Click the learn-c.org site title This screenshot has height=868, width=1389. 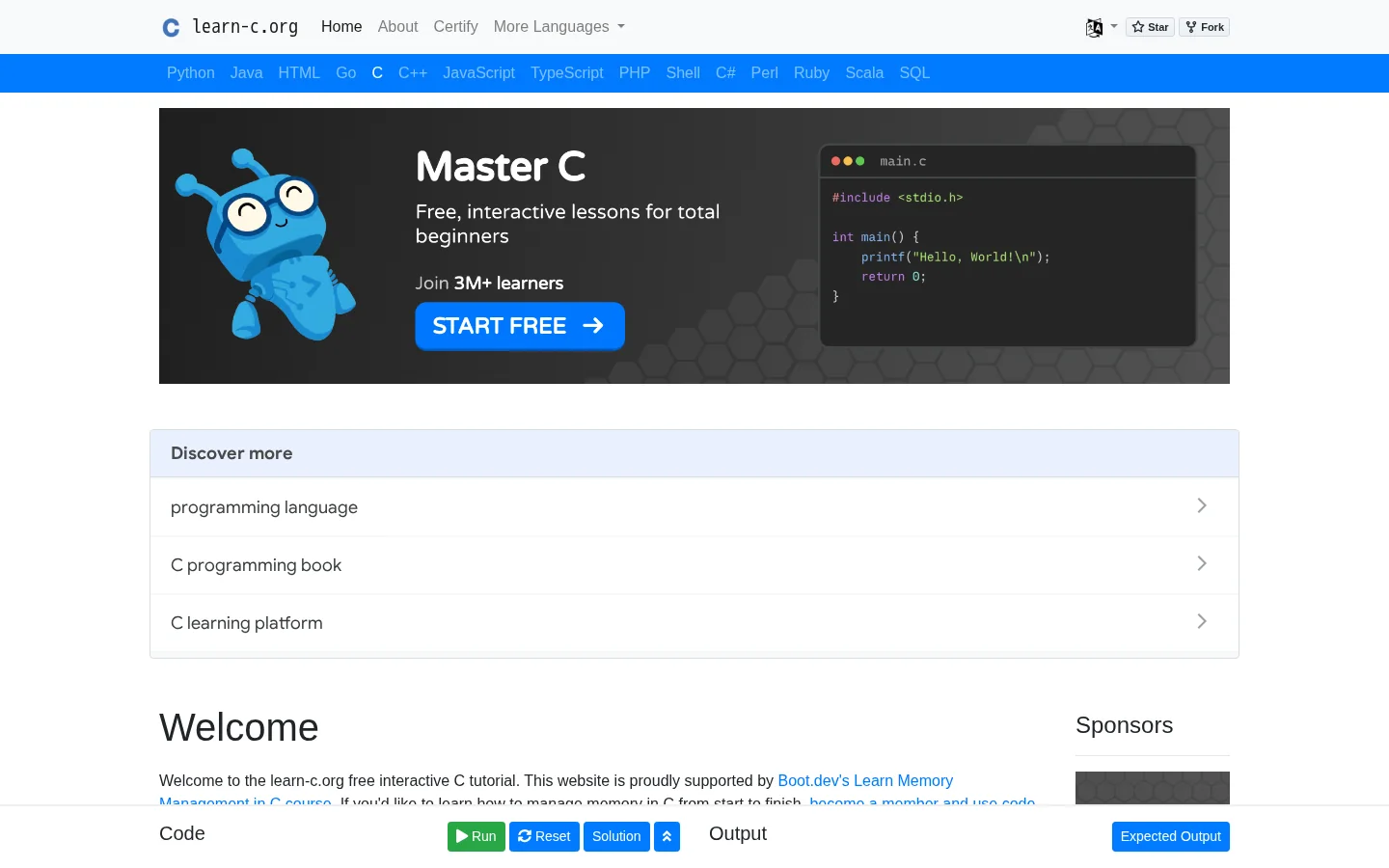tap(245, 27)
